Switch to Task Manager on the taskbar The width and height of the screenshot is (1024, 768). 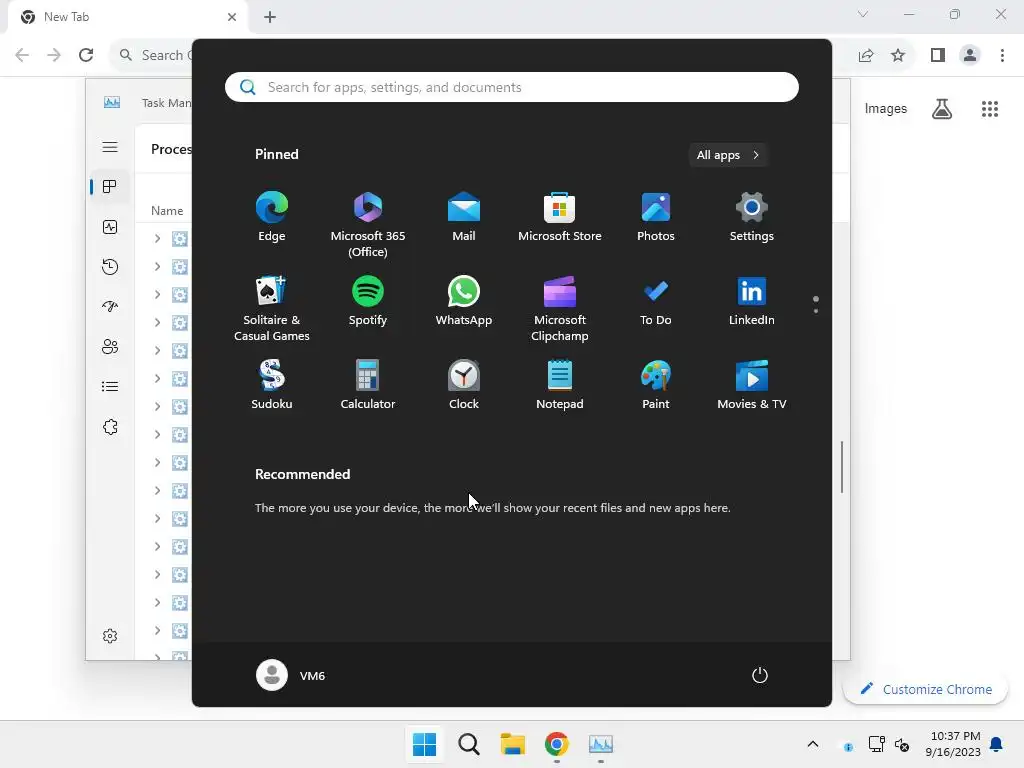pos(601,744)
